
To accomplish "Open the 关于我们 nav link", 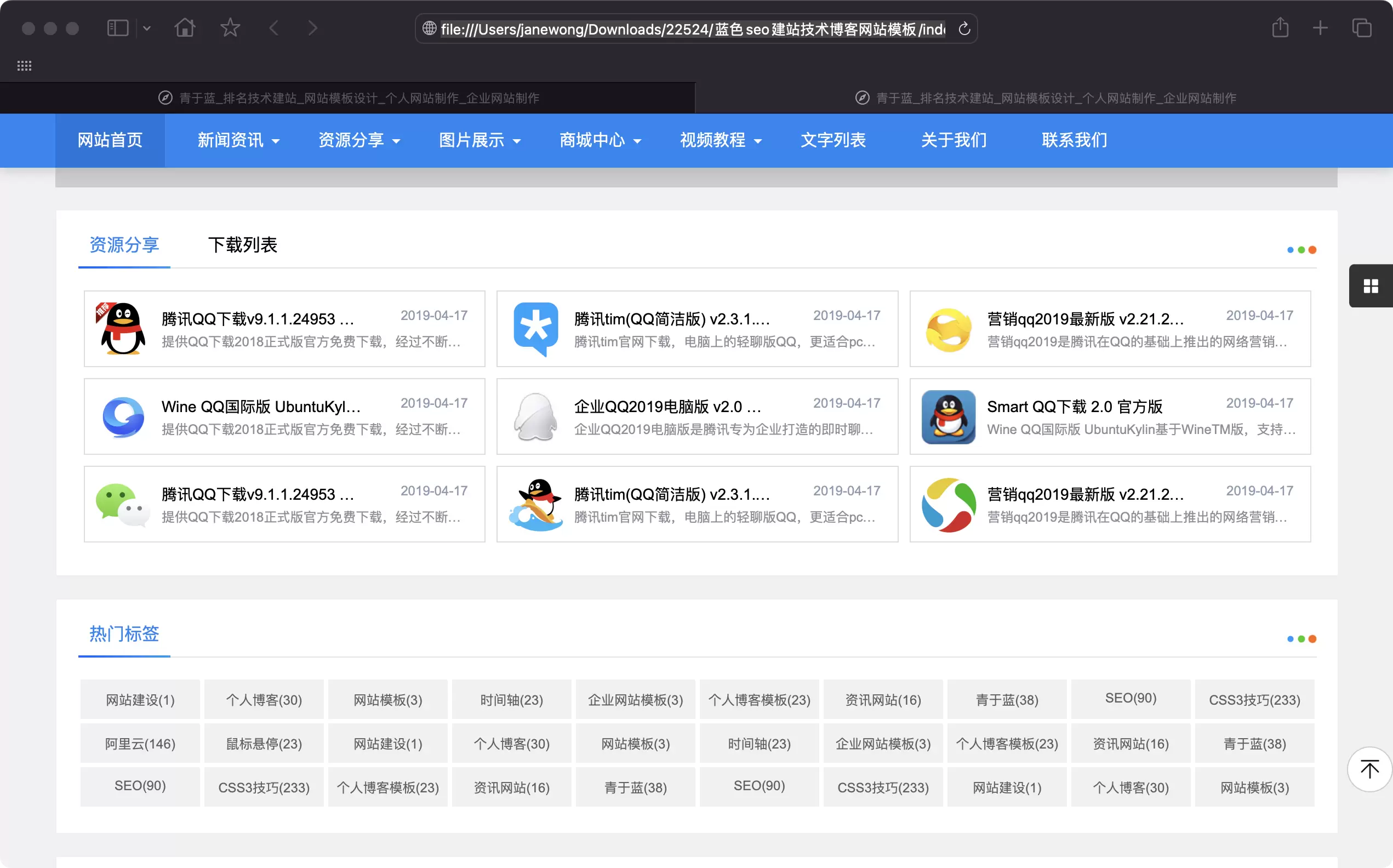I will tap(954, 140).
